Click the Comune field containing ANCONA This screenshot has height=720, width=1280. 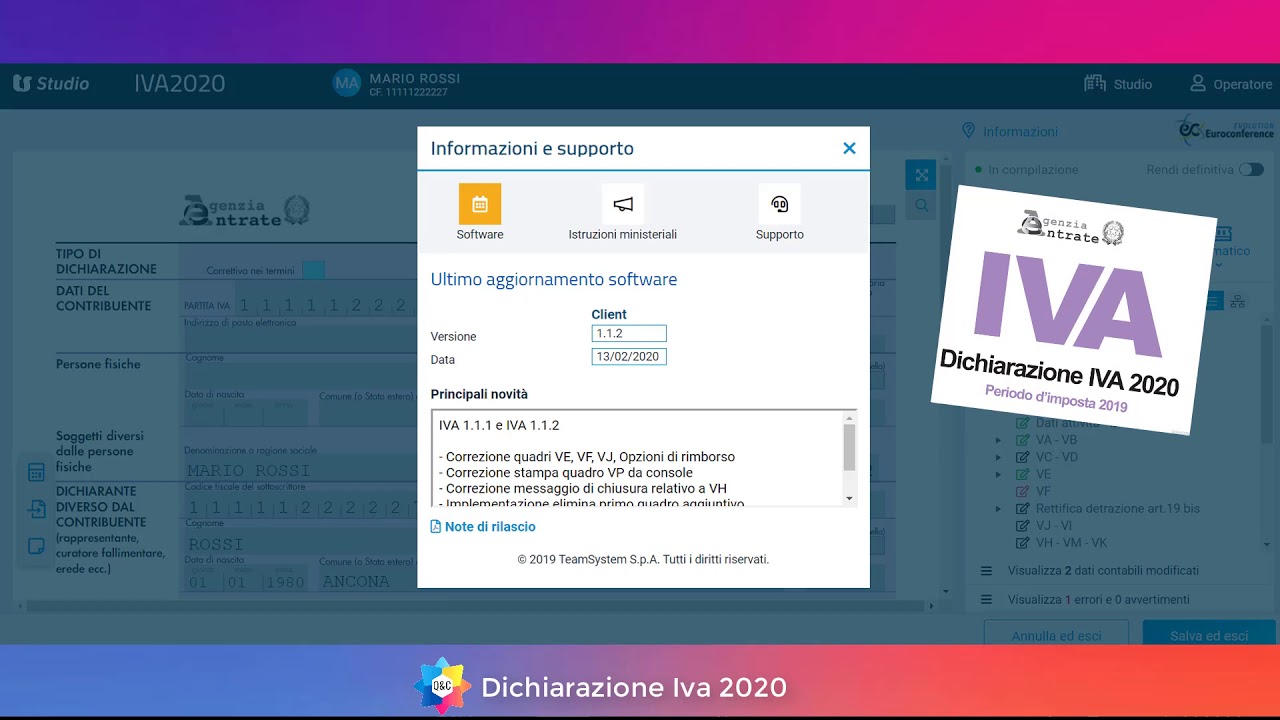tap(366, 581)
